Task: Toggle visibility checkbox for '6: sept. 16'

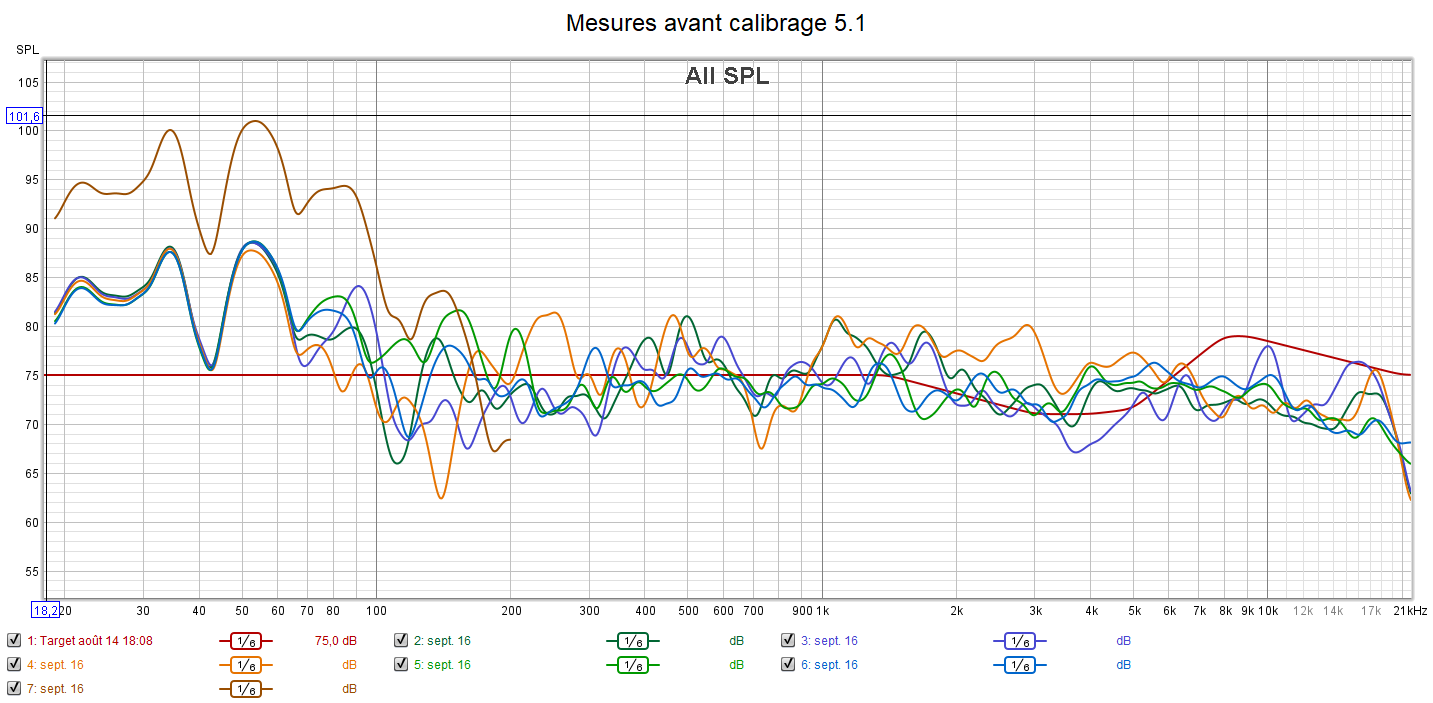Action: [788, 665]
